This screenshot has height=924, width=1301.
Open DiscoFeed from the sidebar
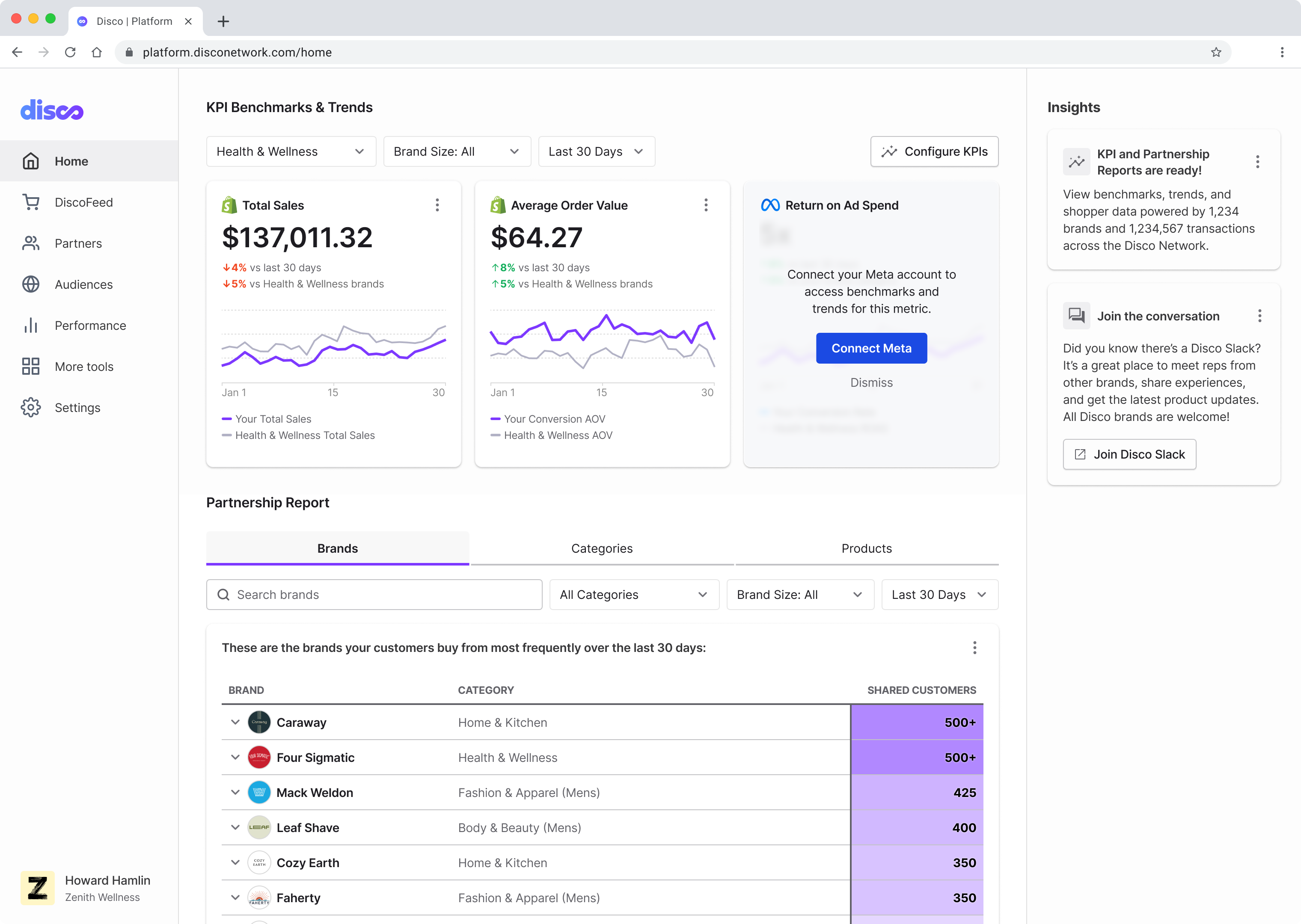point(89,202)
